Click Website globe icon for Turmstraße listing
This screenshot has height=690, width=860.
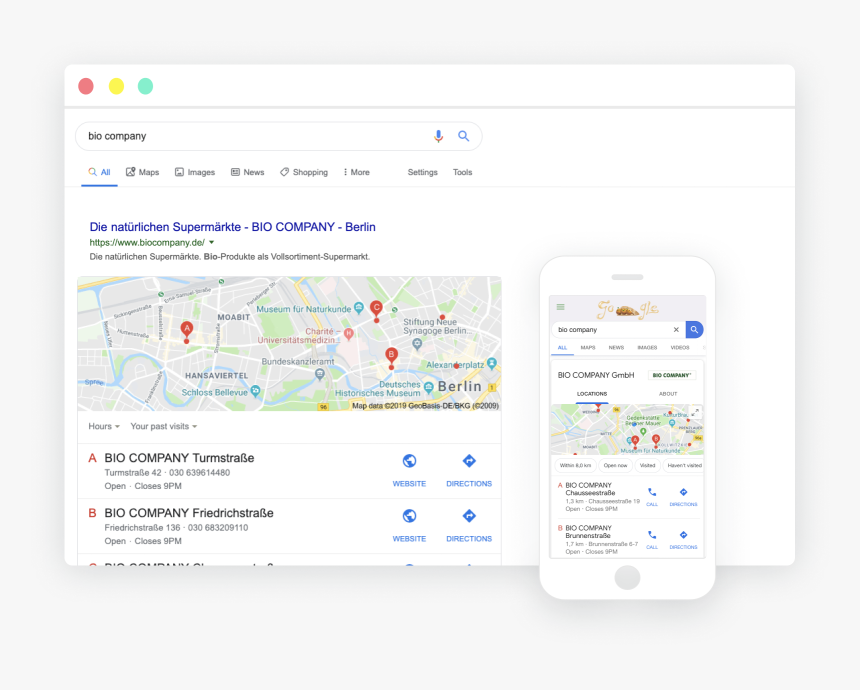409,461
